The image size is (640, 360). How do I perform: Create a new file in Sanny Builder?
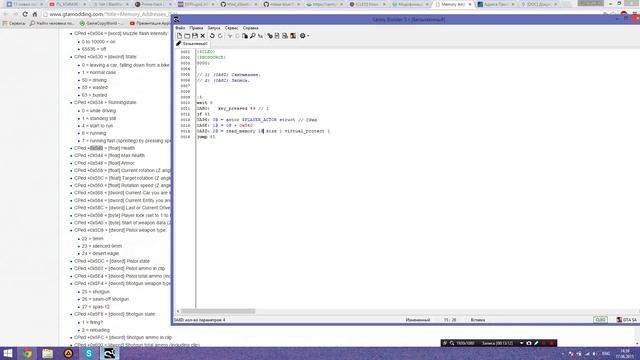(179, 36)
